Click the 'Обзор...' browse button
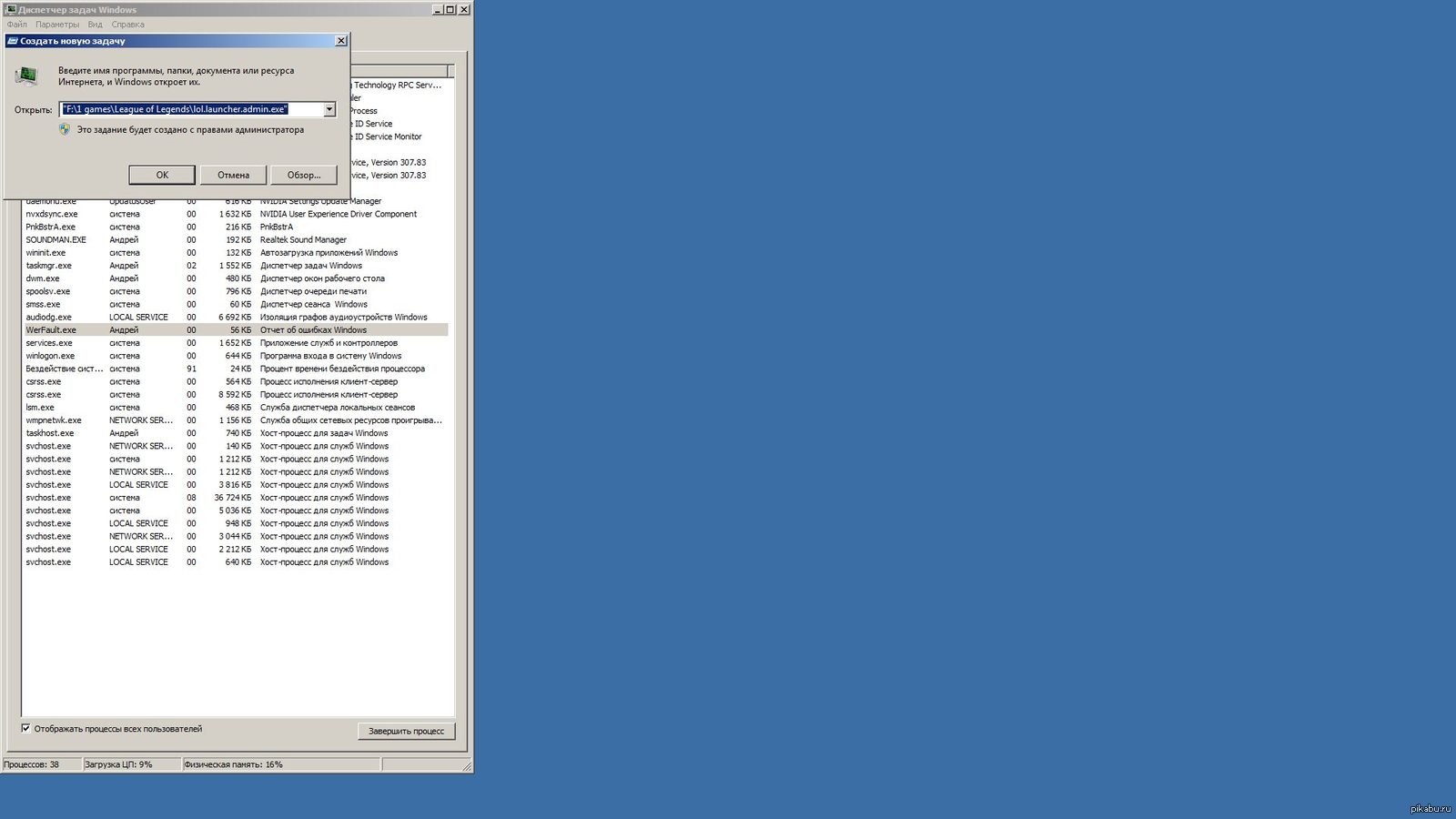 pyautogui.click(x=303, y=175)
